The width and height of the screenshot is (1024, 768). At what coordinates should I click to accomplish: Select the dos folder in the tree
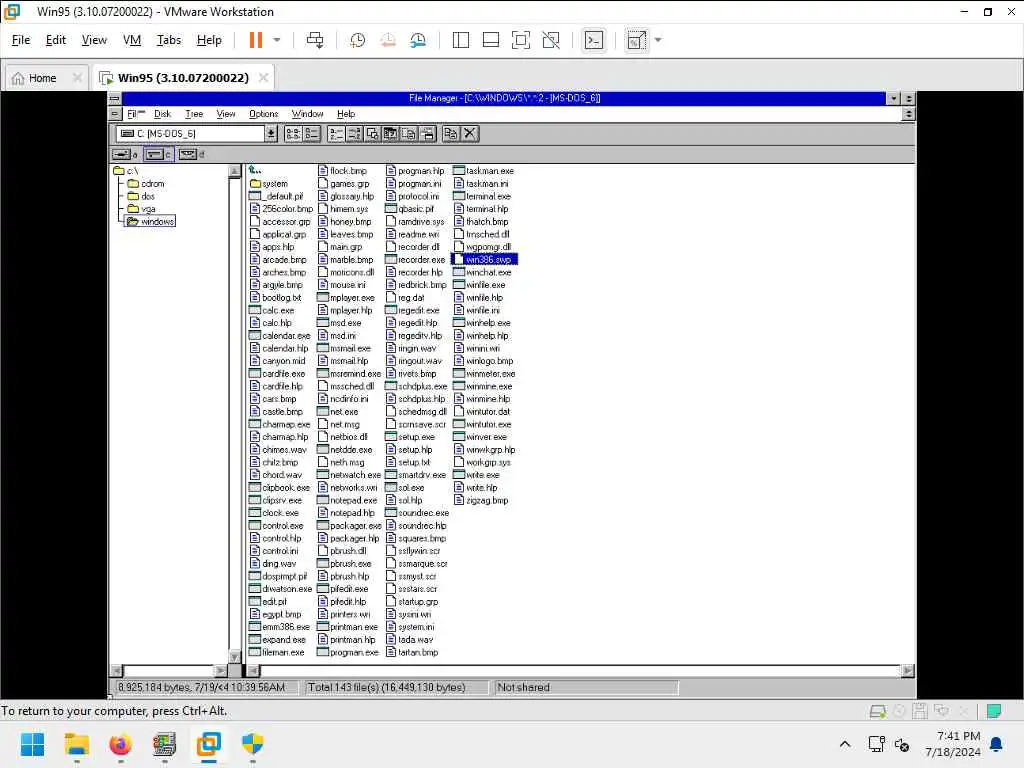[142, 196]
